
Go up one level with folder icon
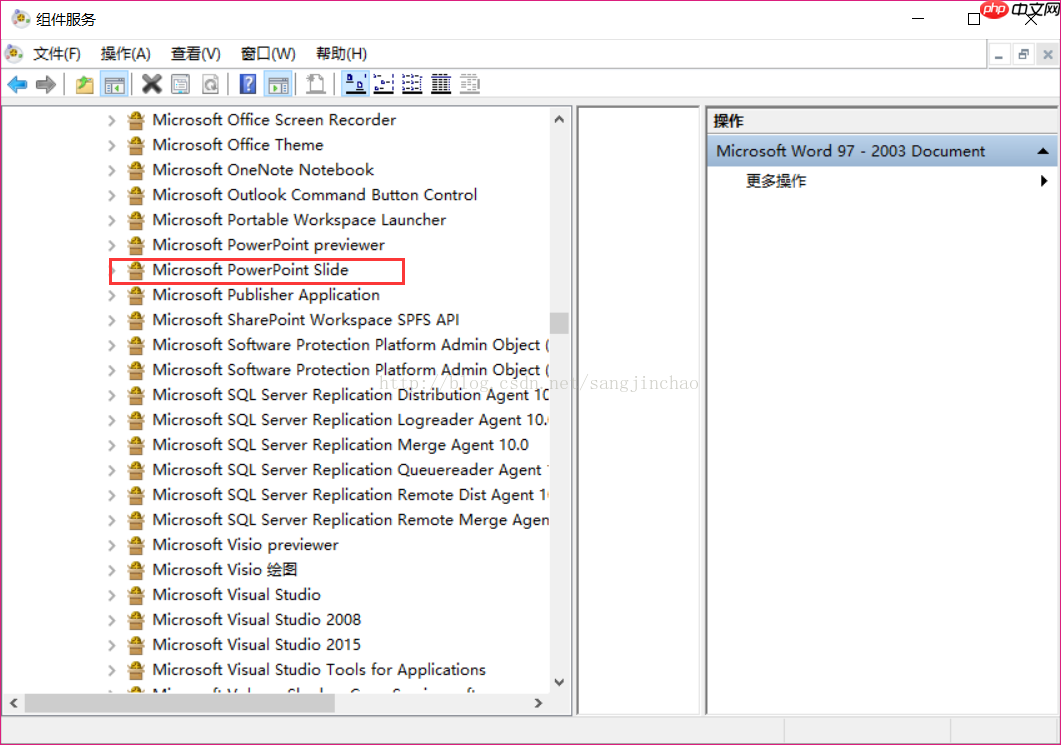(x=85, y=85)
